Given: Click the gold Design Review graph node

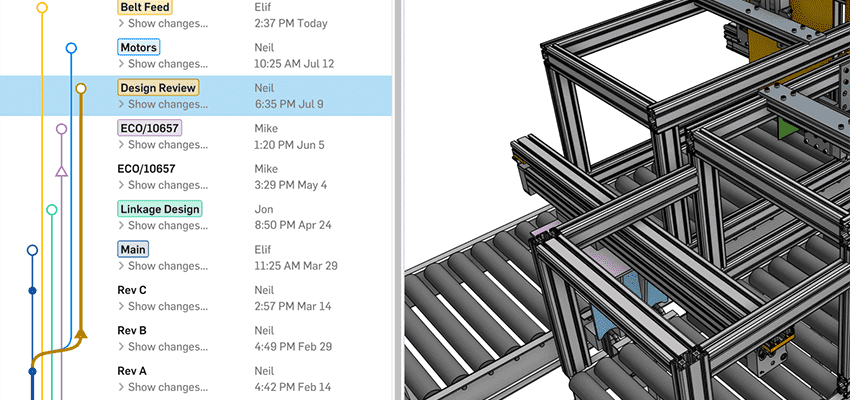Looking at the screenshot, I should [x=81, y=88].
